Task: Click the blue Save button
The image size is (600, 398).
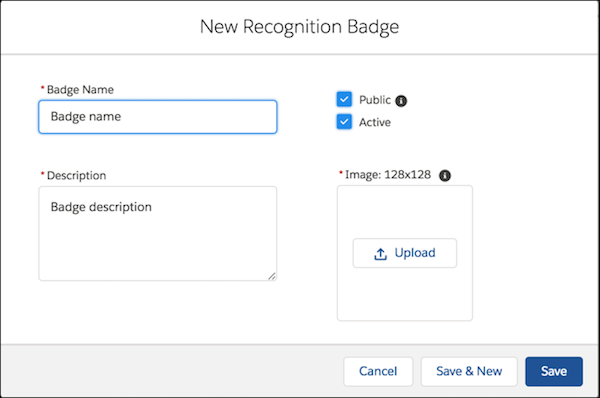Action: (x=554, y=371)
